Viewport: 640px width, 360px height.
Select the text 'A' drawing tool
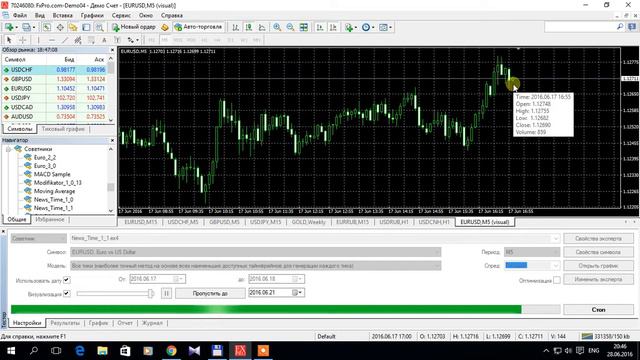pyautogui.click(x=104, y=40)
